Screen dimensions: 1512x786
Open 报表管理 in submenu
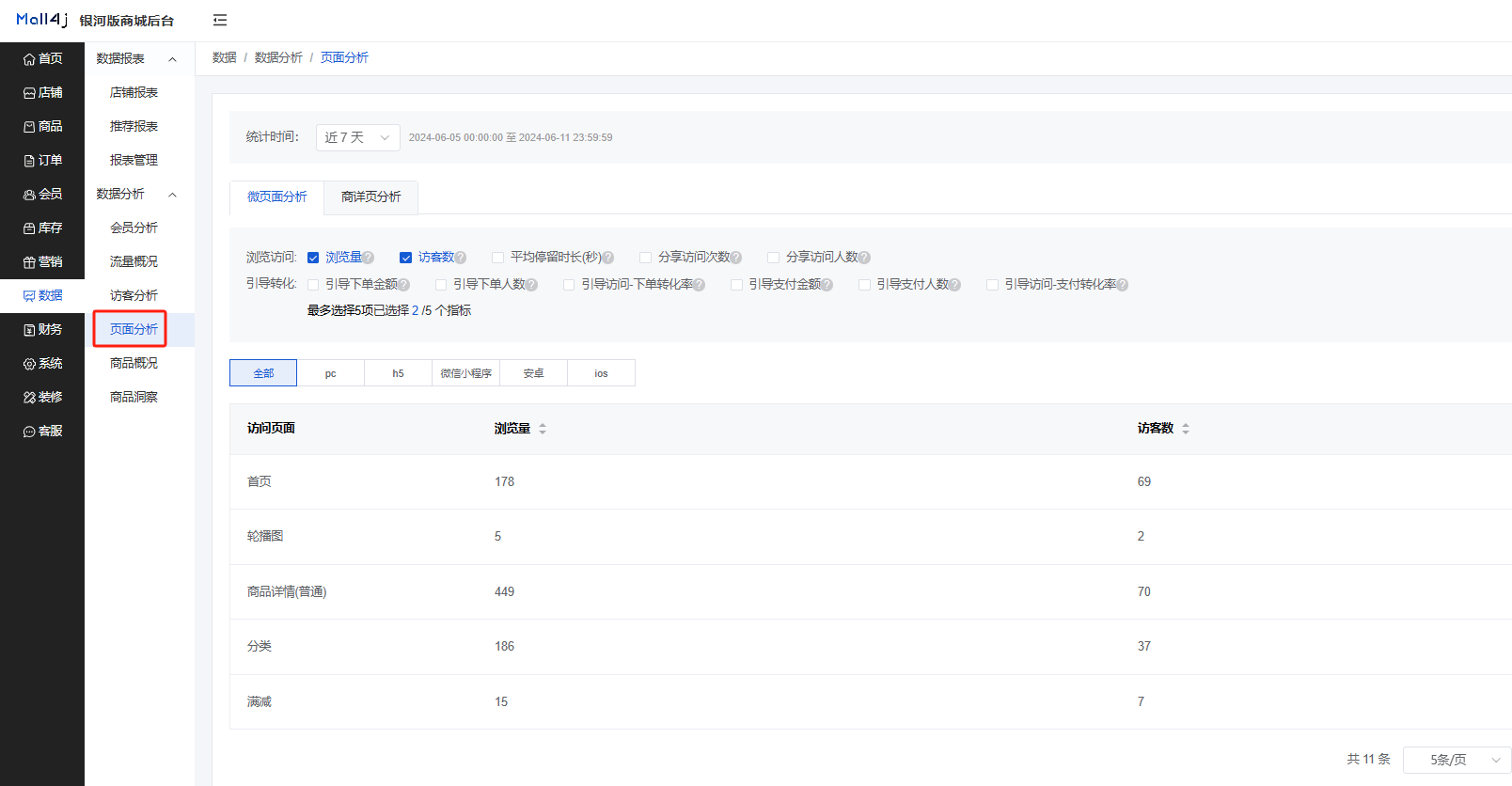tap(134, 160)
